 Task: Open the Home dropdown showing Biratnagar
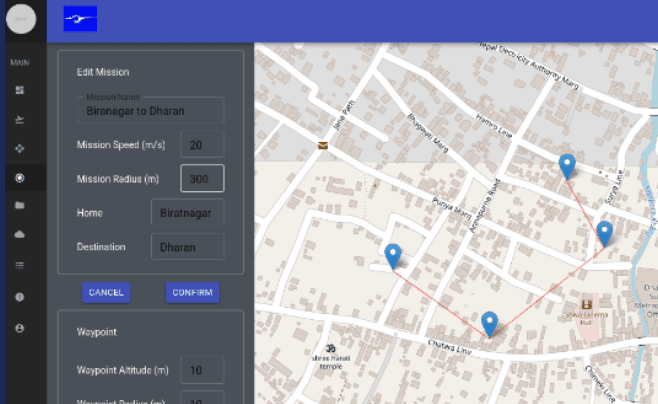[187, 212]
